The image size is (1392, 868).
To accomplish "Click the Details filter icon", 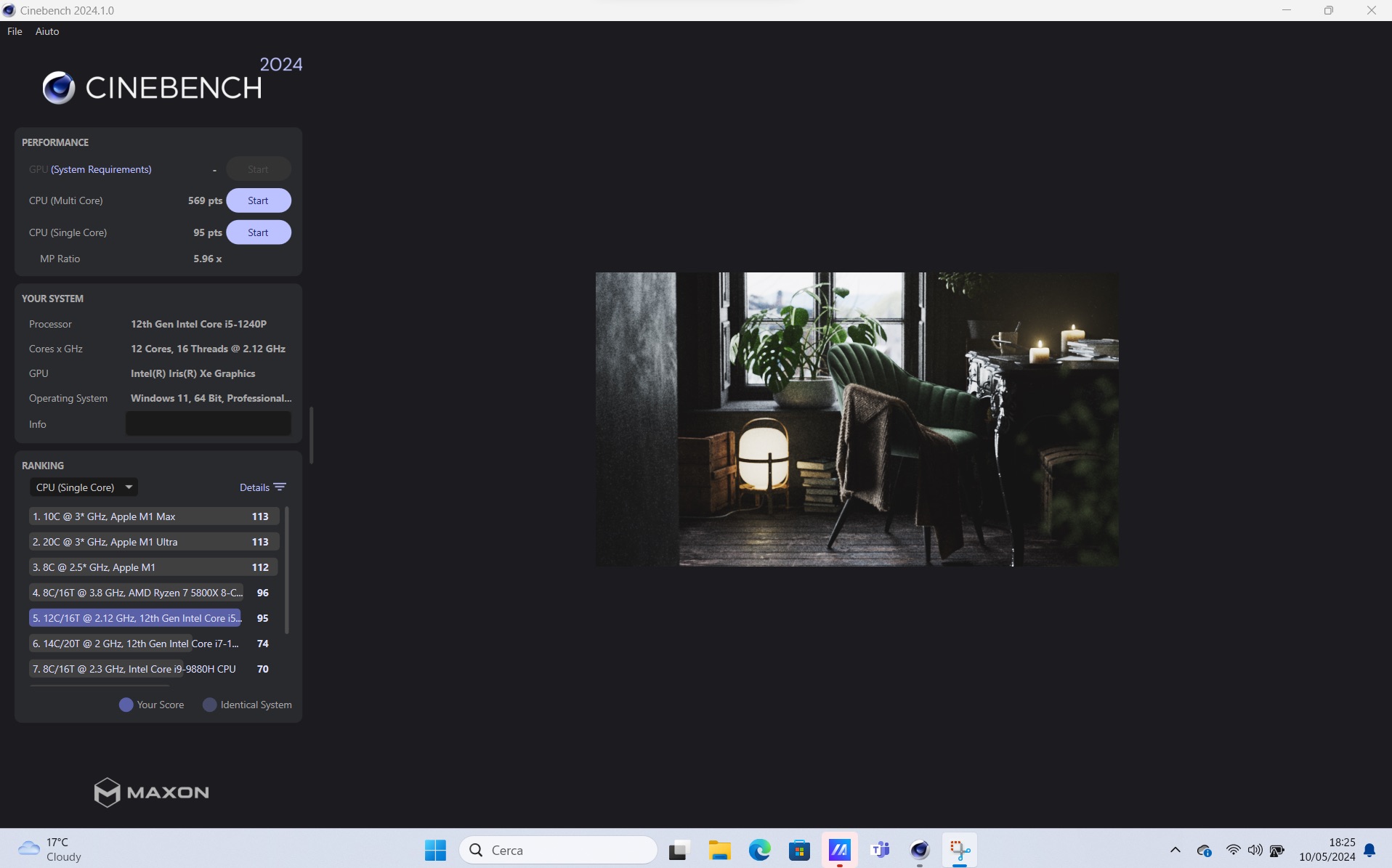I will click(280, 487).
